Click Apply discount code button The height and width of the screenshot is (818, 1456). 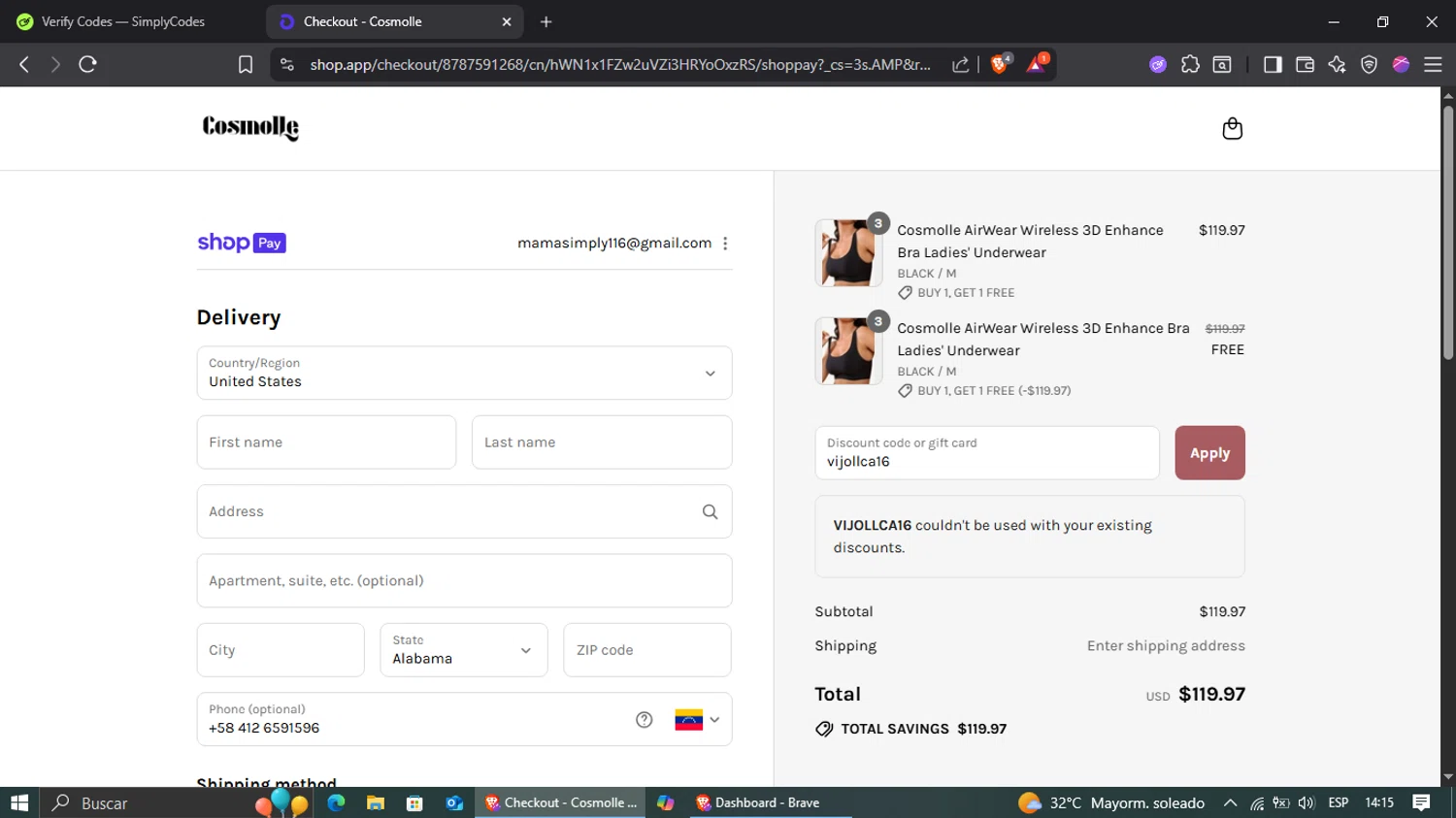[1209, 453]
